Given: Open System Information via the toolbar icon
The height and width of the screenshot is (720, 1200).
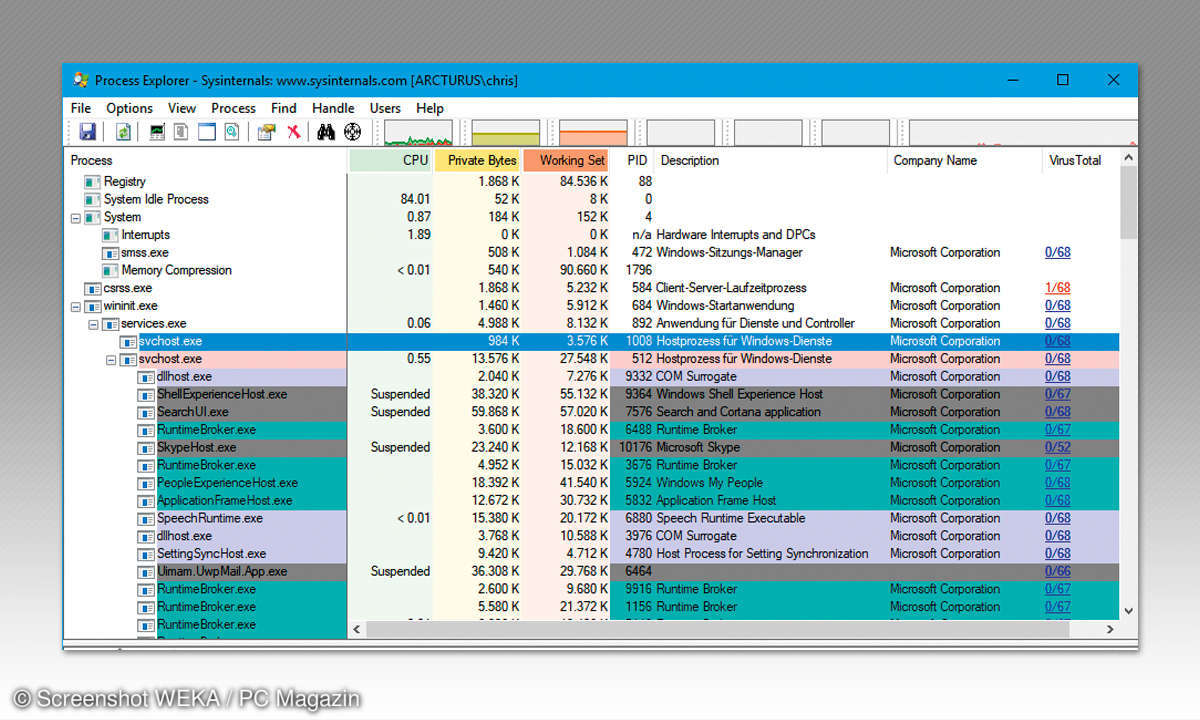Looking at the screenshot, I should (157, 132).
